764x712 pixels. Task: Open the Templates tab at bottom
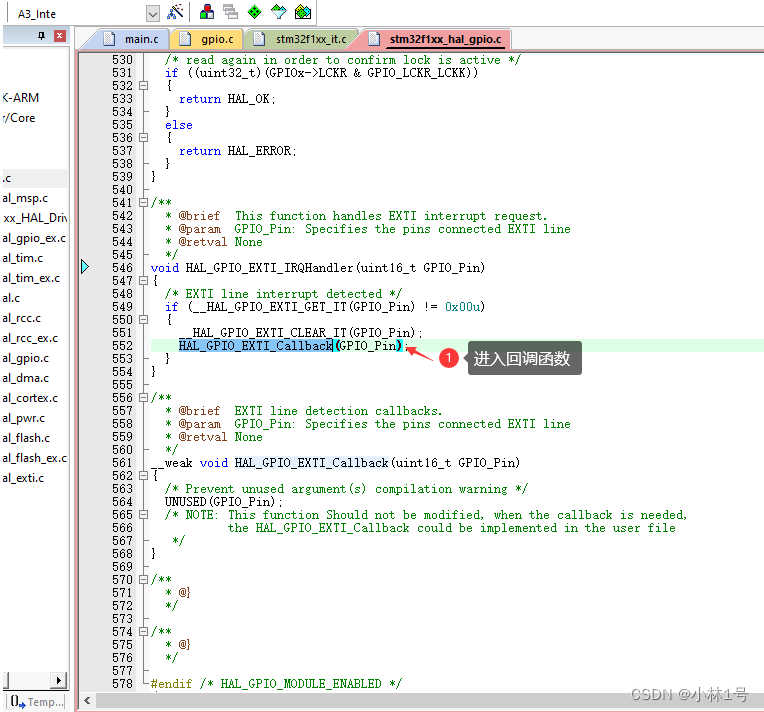[x=37, y=702]
